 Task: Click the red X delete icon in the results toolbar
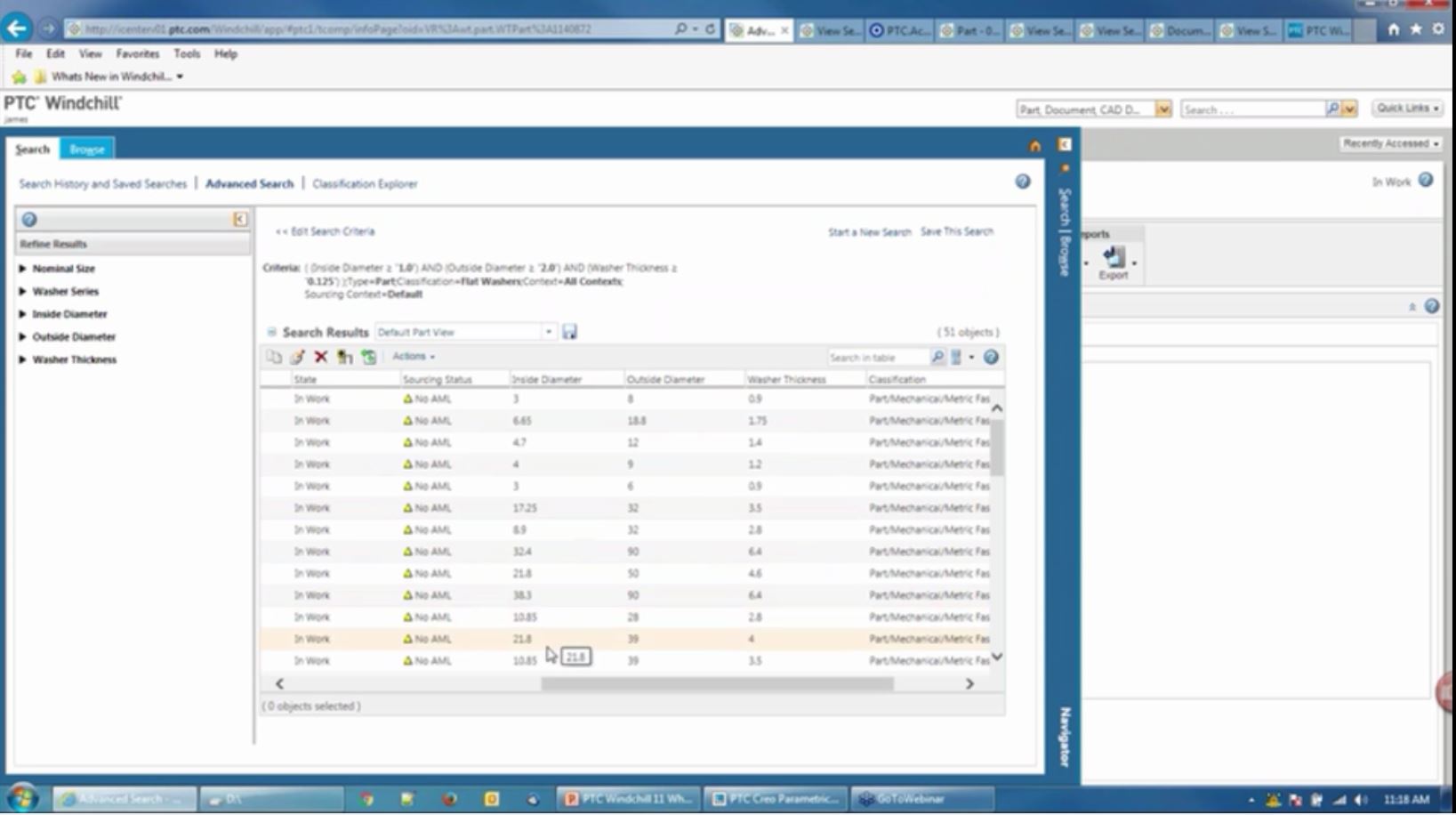tap(321, 357)
